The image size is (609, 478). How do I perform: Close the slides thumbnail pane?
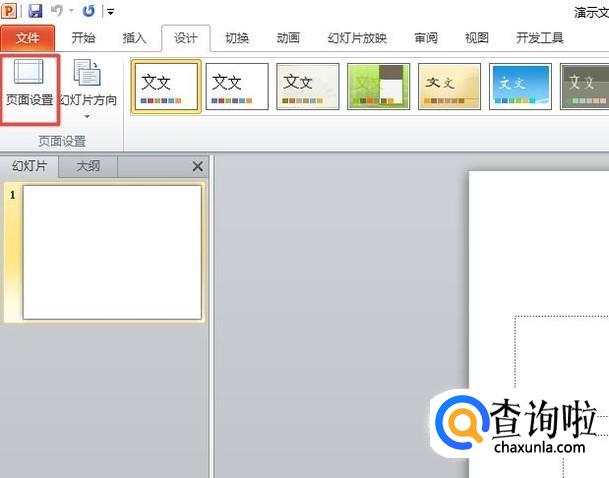[x=197, y=167]
